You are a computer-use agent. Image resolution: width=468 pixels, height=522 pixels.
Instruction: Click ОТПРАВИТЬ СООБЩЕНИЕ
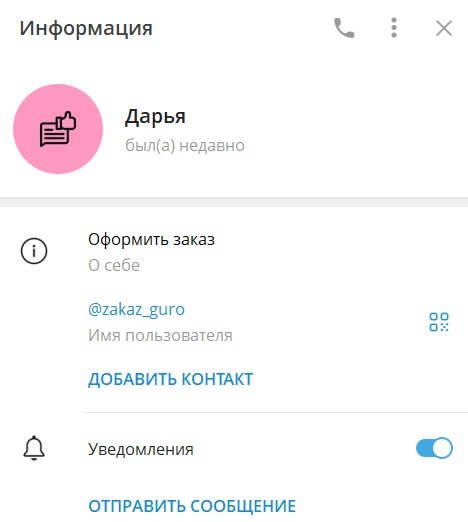click(192, 506)
